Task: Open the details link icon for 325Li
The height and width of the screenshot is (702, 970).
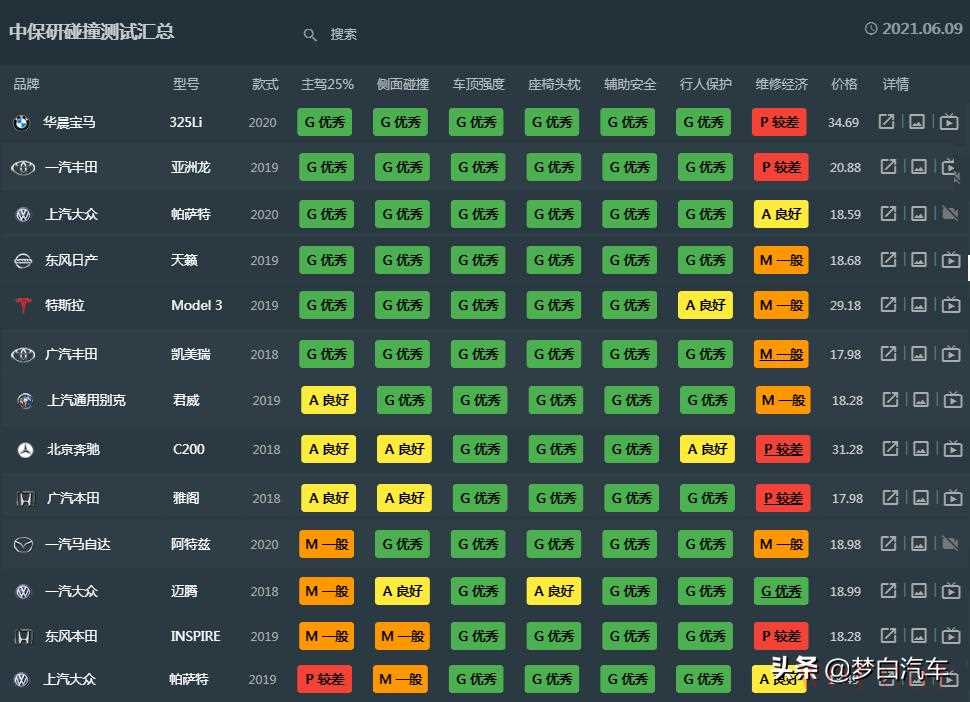Action: pos(886,122)
